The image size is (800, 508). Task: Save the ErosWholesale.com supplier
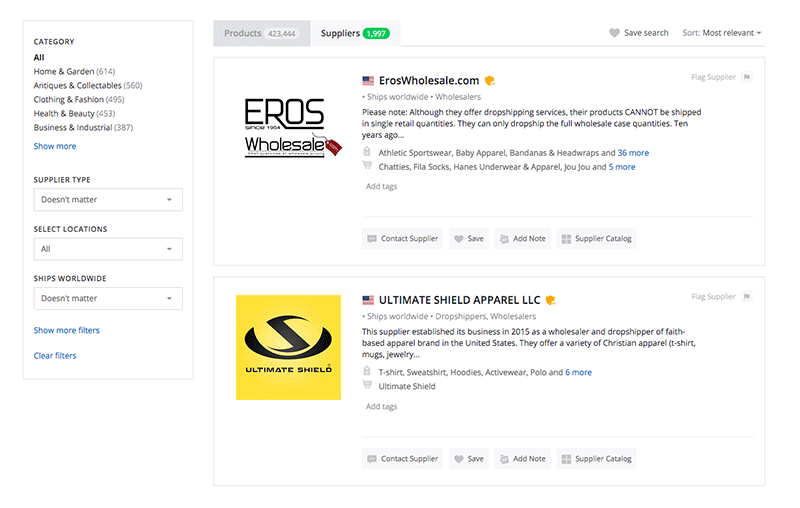[x=467, y=239]
